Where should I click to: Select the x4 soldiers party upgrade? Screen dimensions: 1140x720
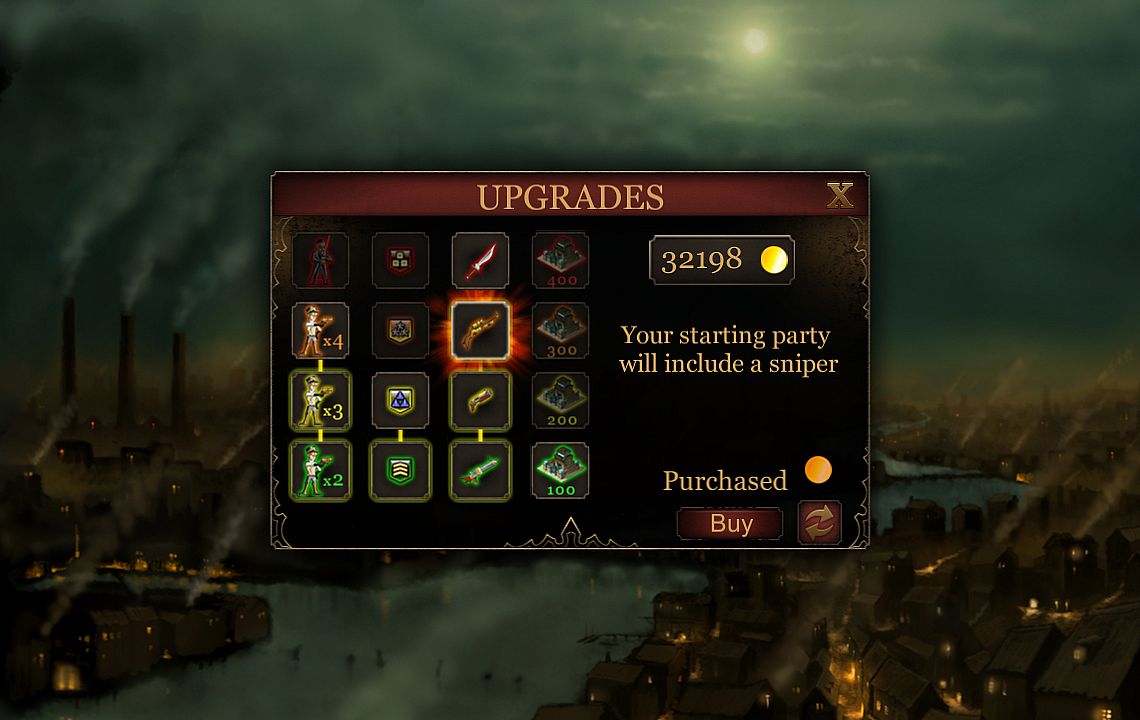(321, 331)
